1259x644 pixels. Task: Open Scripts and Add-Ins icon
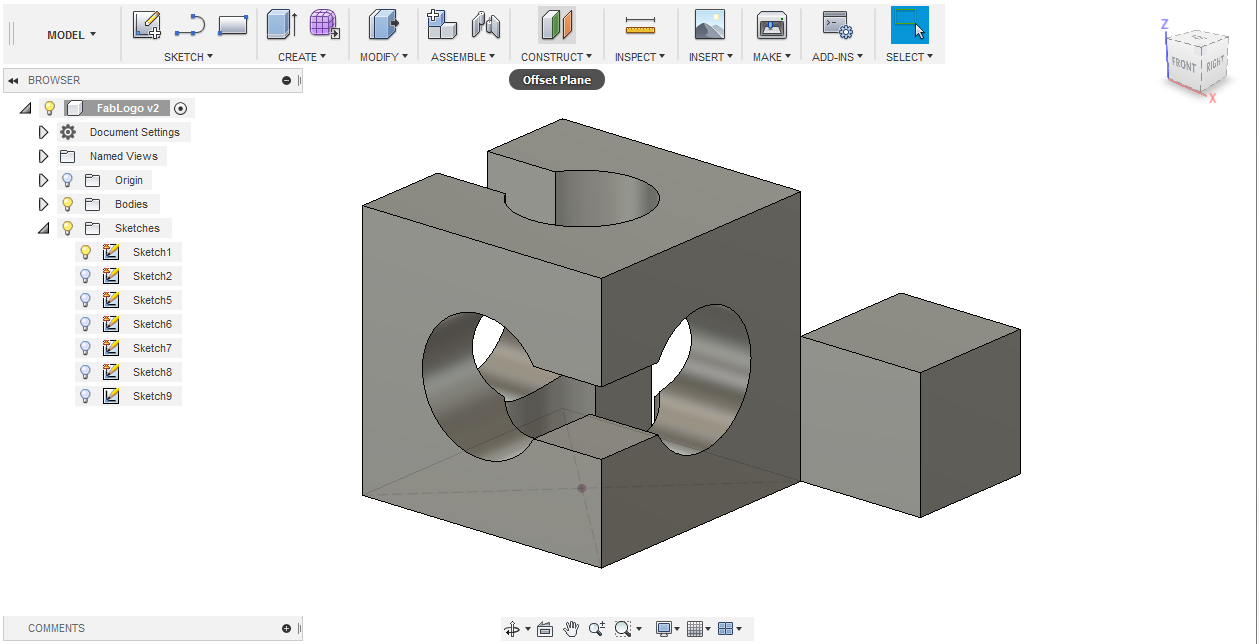coord(836,25)
